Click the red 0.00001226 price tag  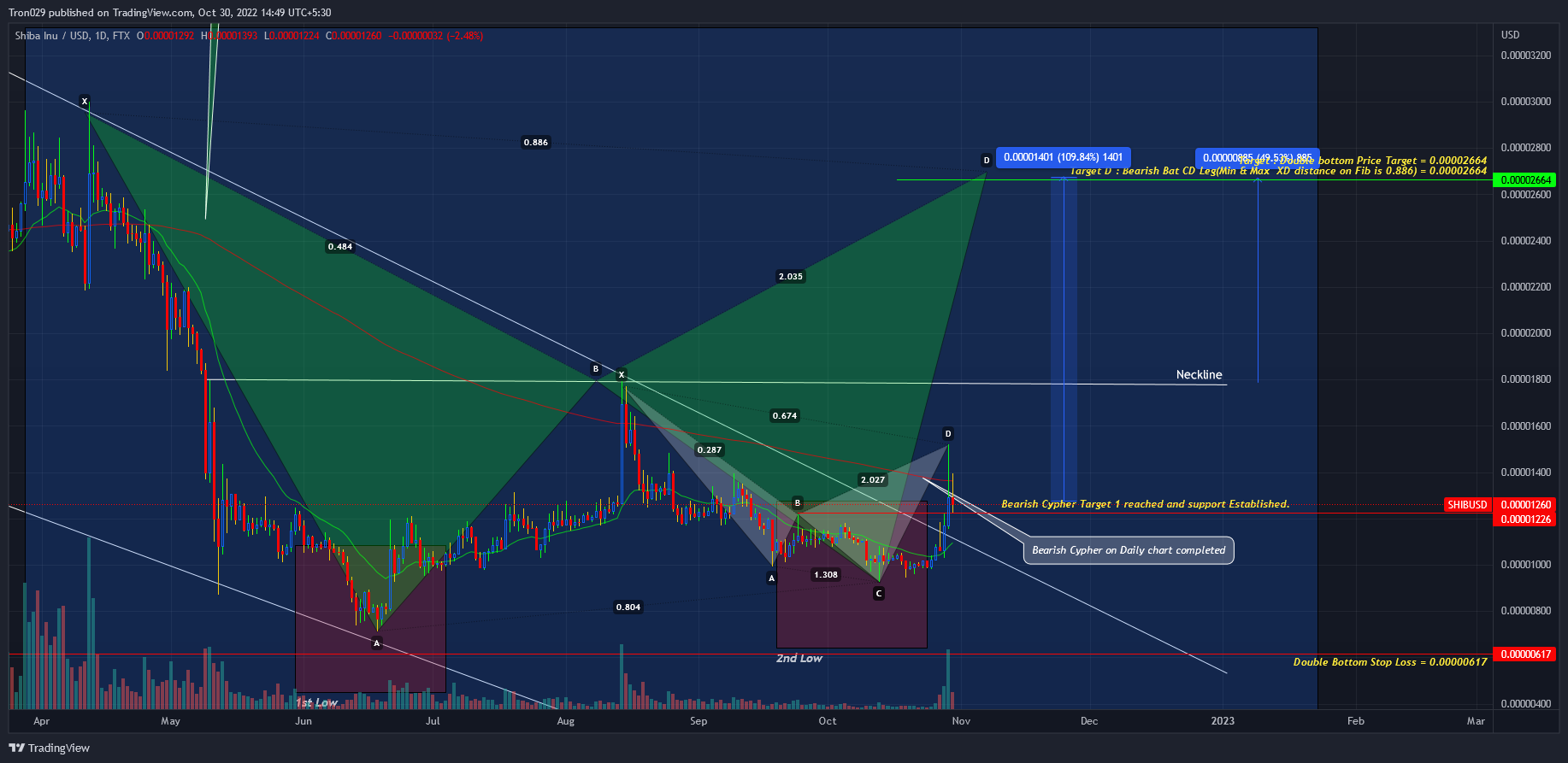tap(1525, 519)
